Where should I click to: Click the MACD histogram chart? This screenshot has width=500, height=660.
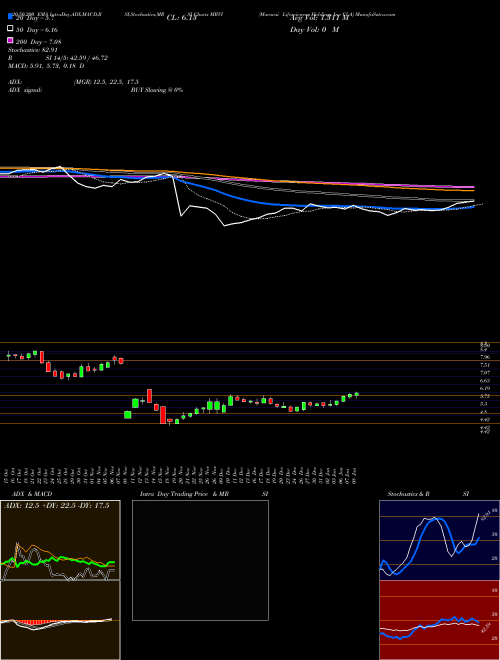point(60,620)
